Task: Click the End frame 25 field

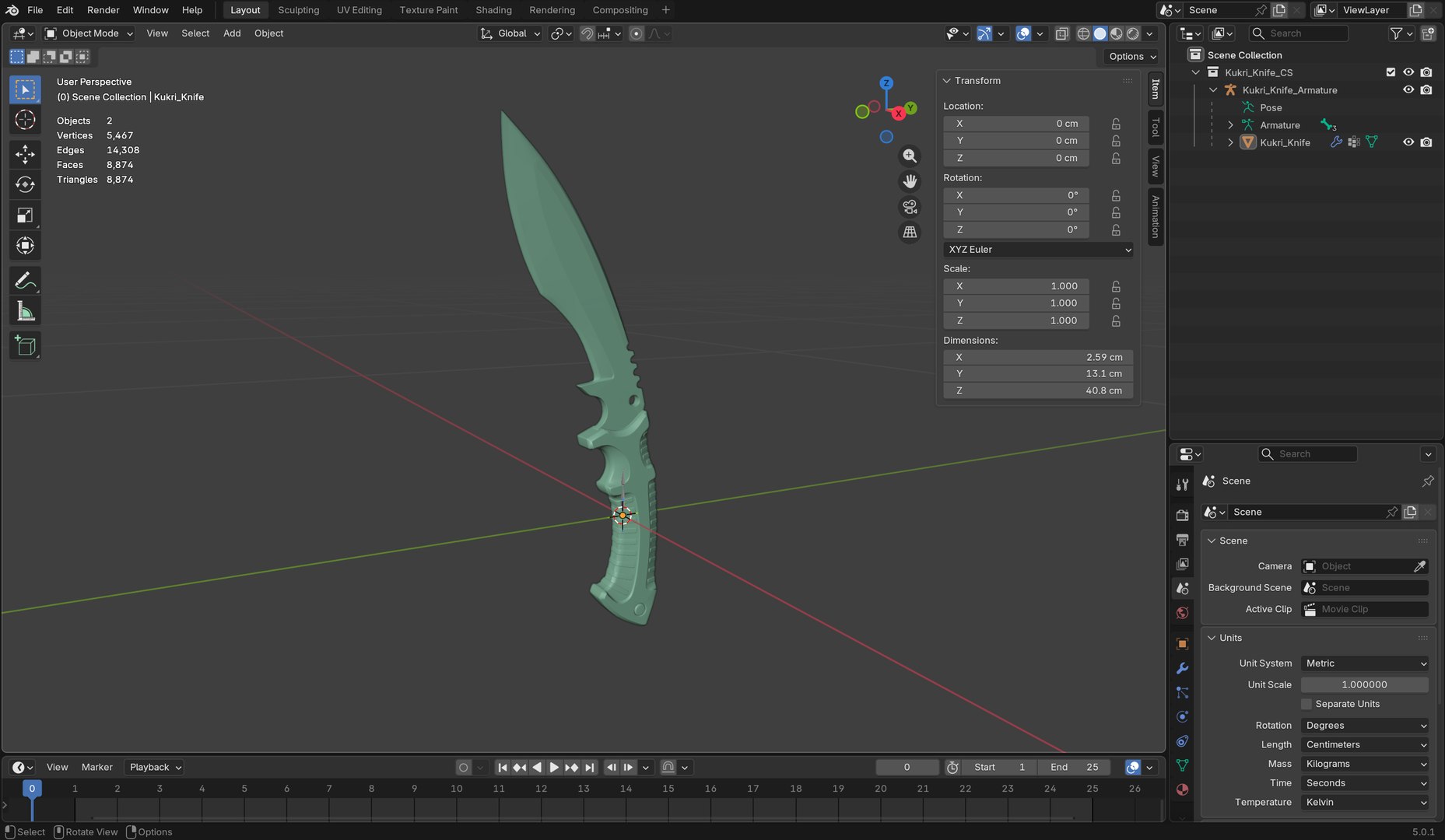Action: (x=1075, y=767)
